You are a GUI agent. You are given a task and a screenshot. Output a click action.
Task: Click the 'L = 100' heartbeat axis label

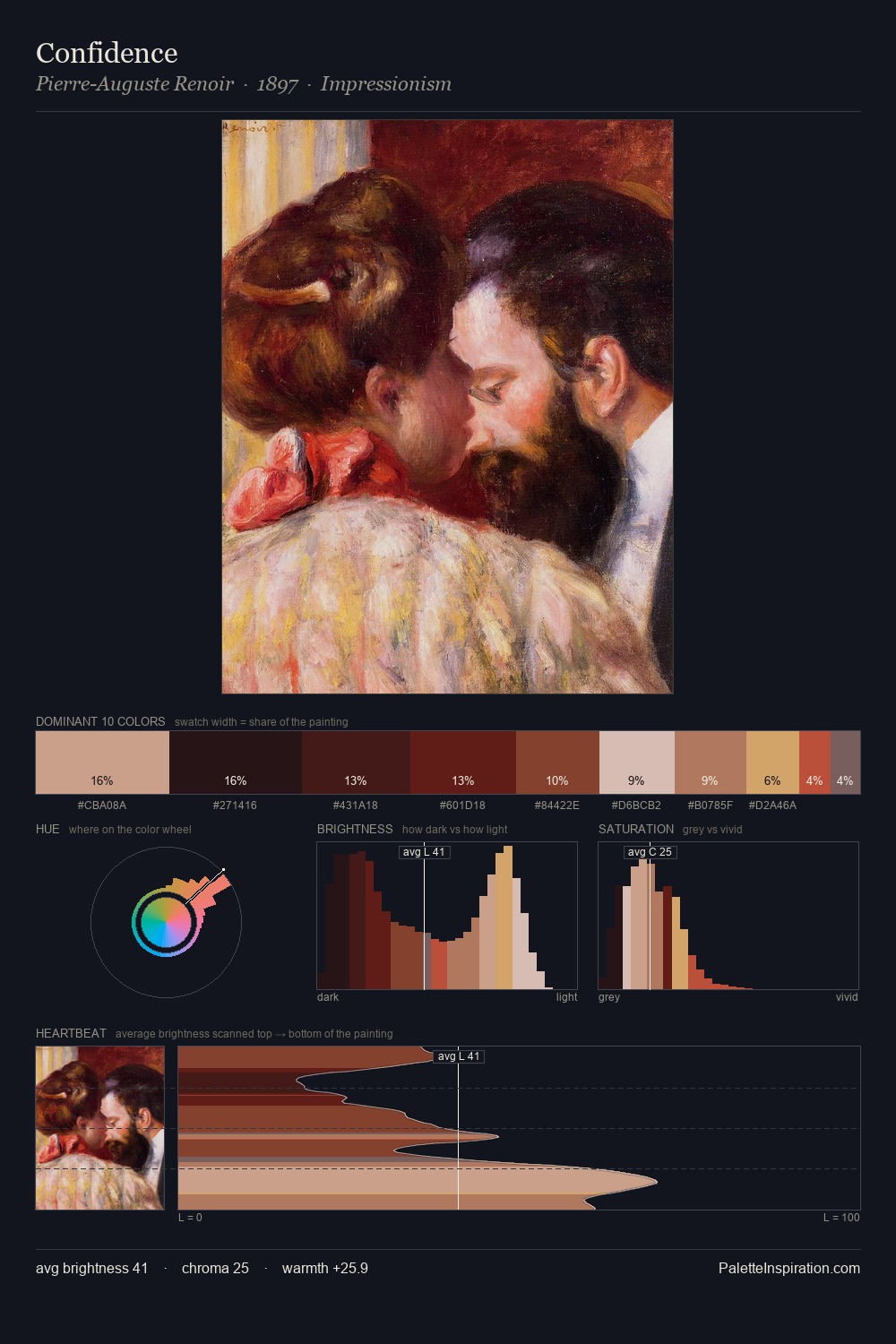(841, 1218)
